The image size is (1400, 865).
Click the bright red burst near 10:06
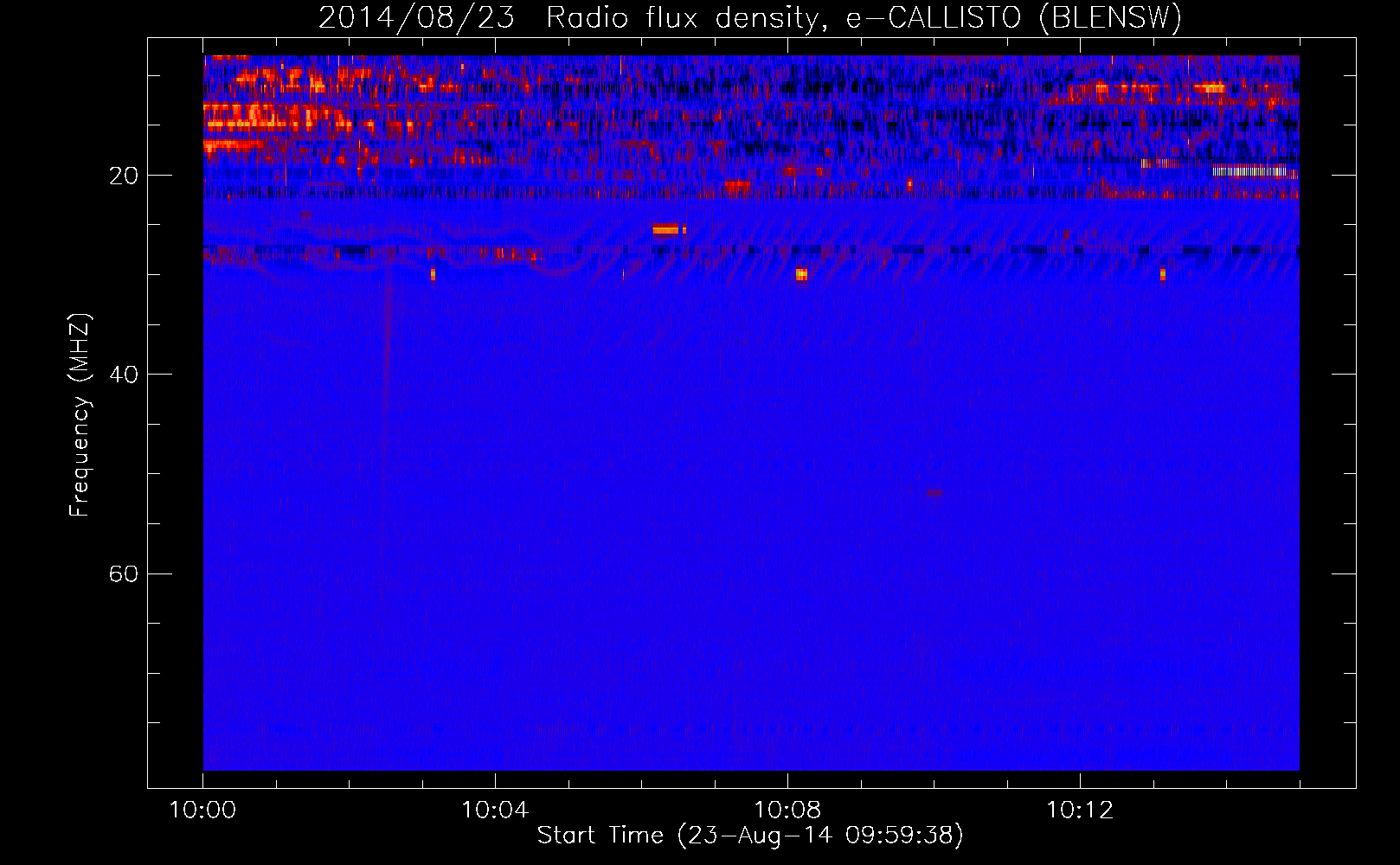pyautogui.click(x=667, y=229)
